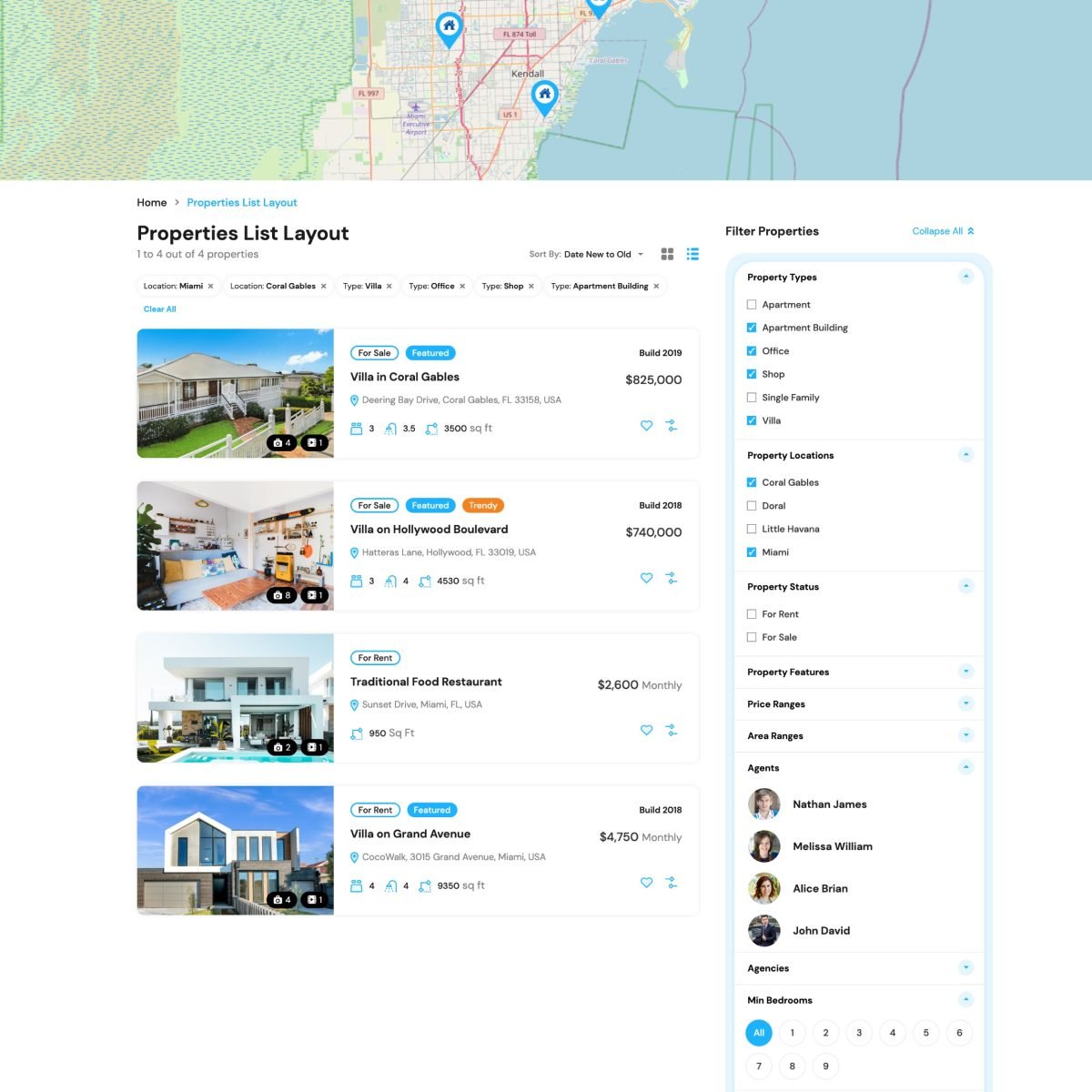
Task: Expand the Property Features section
Action: pyautogui.click(x=966, y=672)
